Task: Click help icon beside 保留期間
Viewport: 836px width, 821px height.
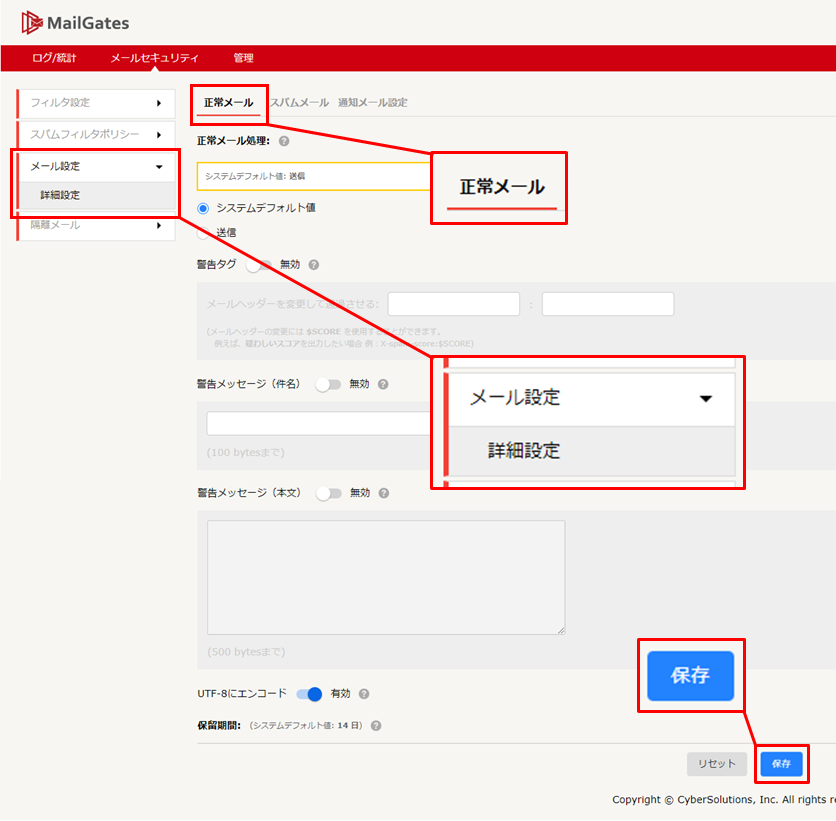Action: [x=376, y=726]
